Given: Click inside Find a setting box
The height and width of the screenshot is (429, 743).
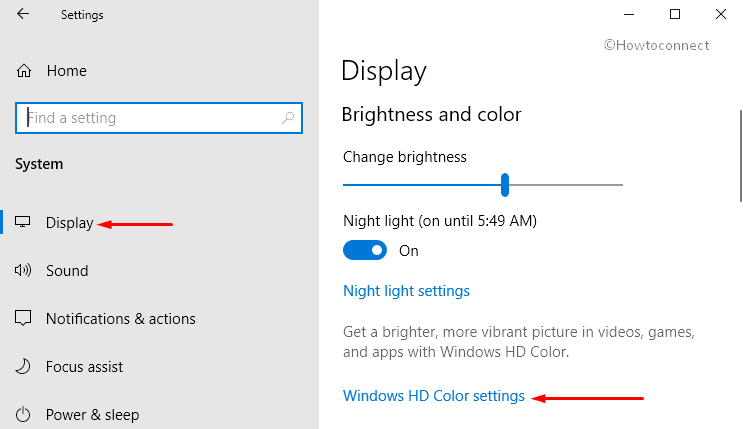Looking at the screenshot, I should [x=159, y=118].
